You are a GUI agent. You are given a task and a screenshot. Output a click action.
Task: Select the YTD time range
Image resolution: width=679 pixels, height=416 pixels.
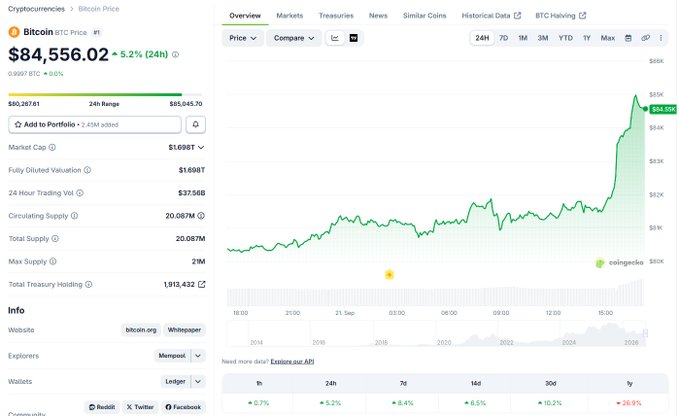(565, 38)
